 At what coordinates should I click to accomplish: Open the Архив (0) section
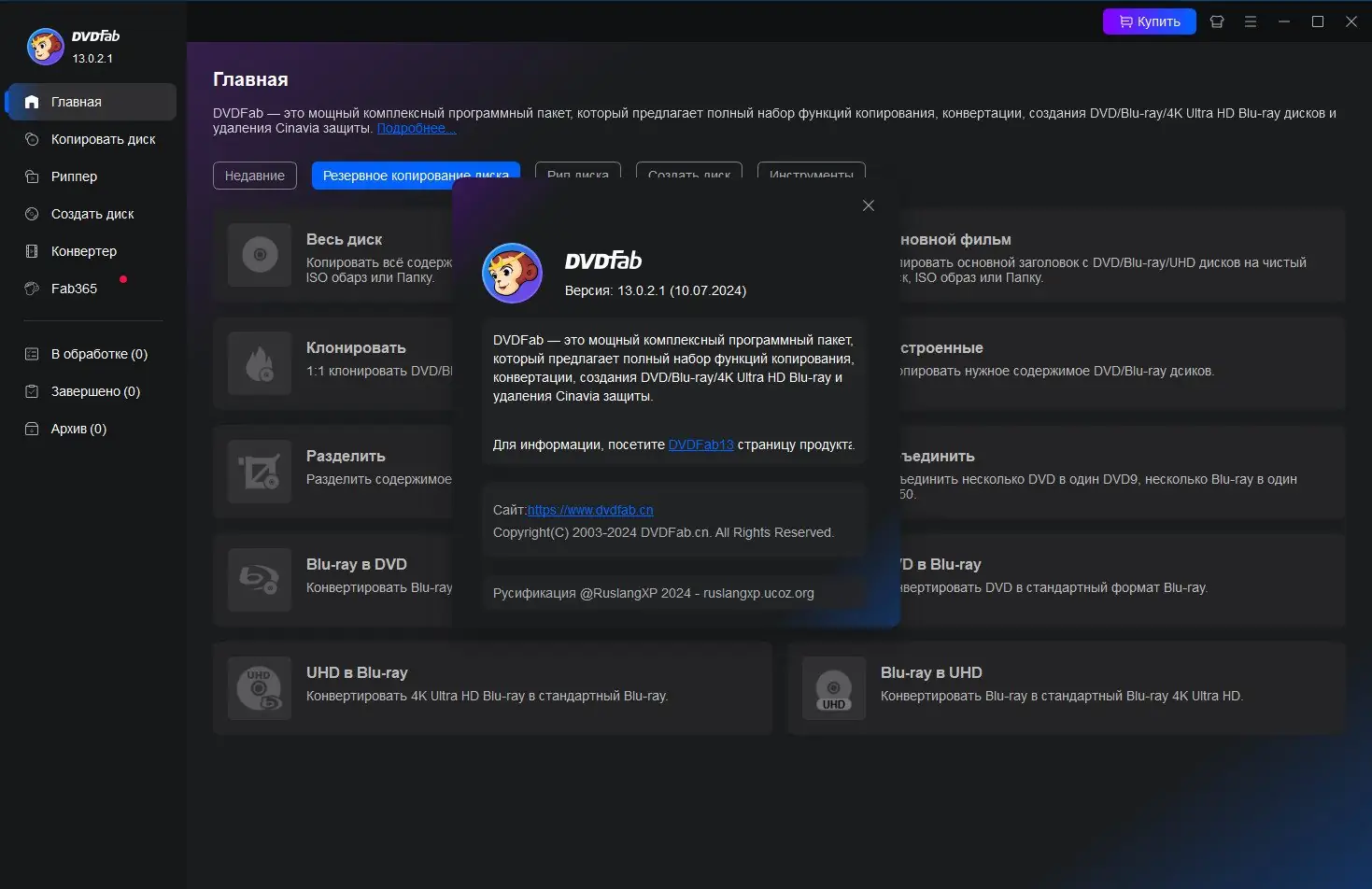coord(92,429)
